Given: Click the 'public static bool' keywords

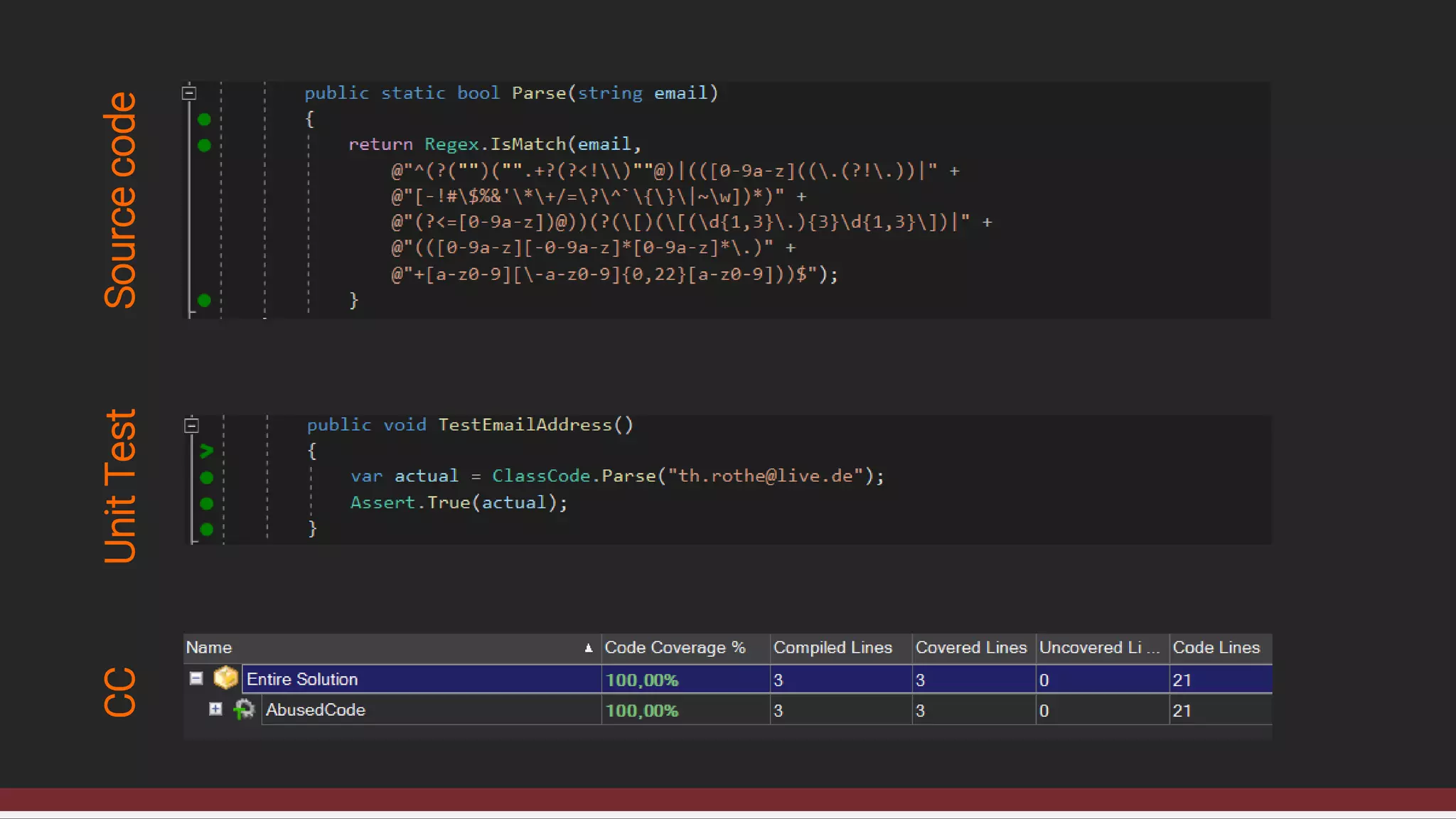Looking at the screenshot, I should 402,93.
